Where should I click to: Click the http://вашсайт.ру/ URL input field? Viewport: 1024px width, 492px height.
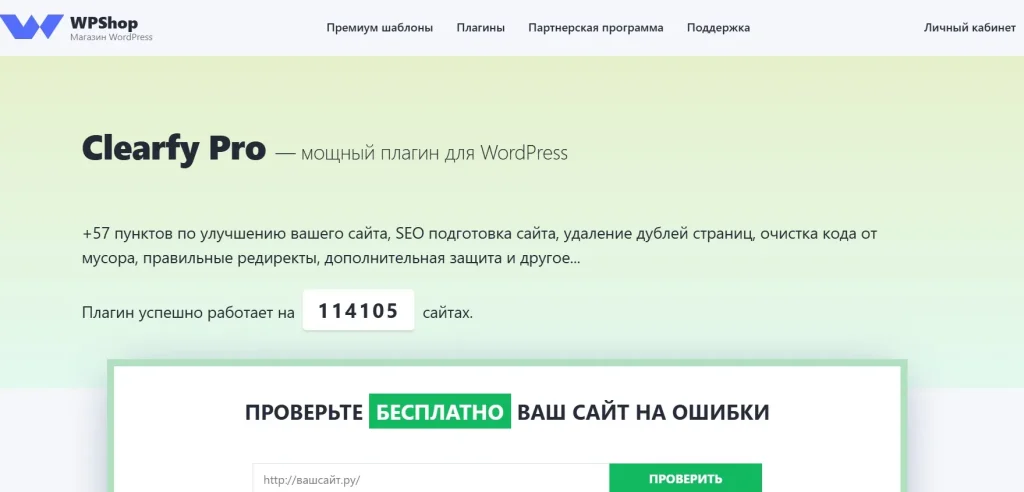coord(431,479)
